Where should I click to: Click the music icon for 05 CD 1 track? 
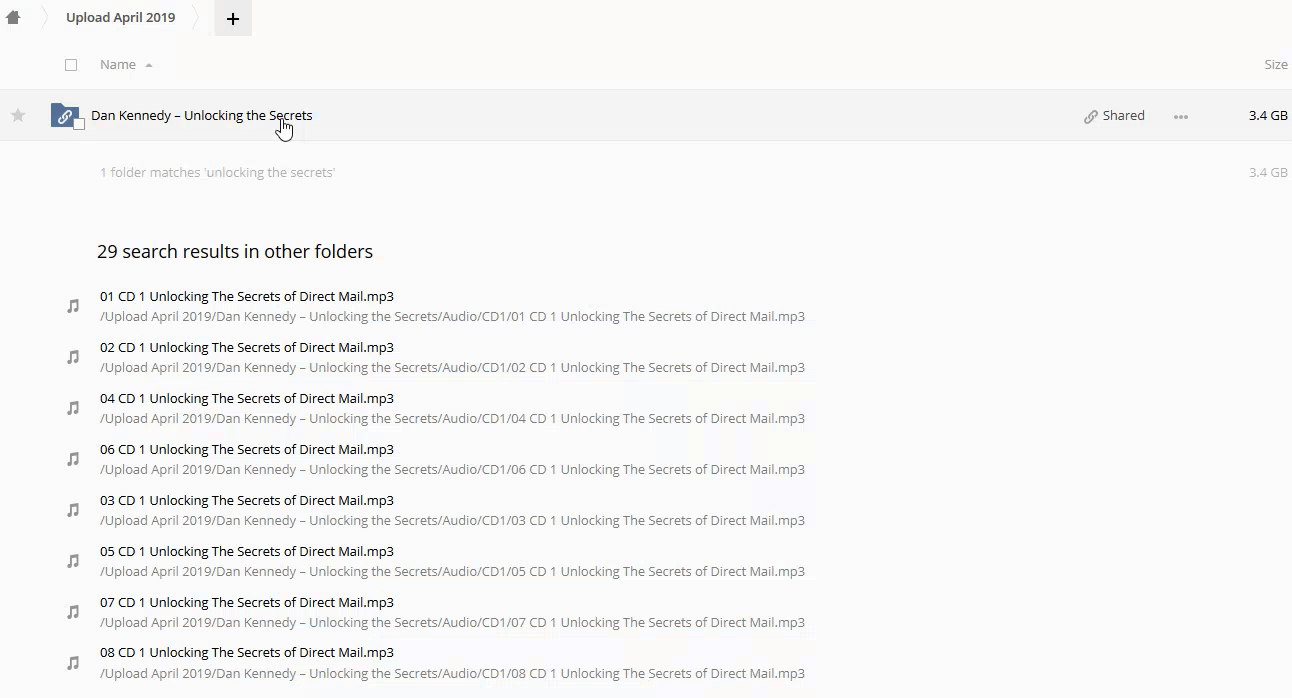pyautogui.click(x=73, y=561)
